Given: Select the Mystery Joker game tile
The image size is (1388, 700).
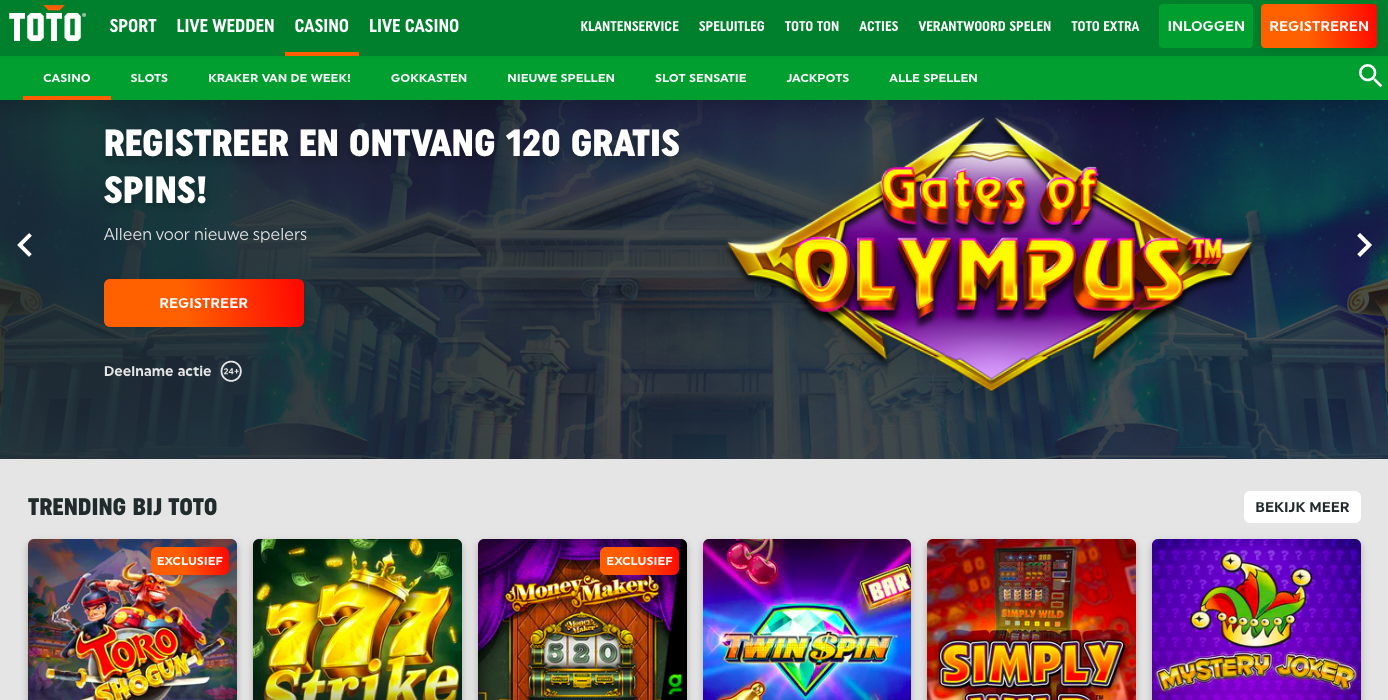Looking at the screenshot, I should (x=1256, y=620).
